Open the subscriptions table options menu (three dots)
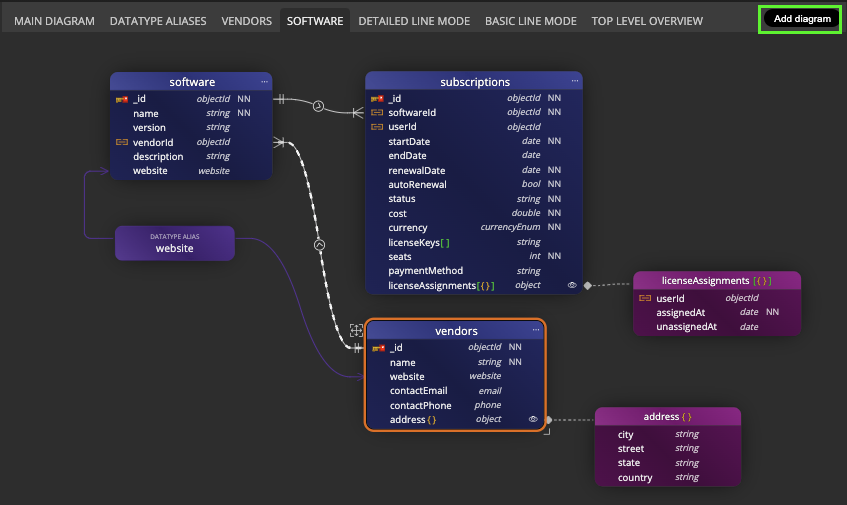The width and height of the screenshot is (847, 505). [575, 81]
